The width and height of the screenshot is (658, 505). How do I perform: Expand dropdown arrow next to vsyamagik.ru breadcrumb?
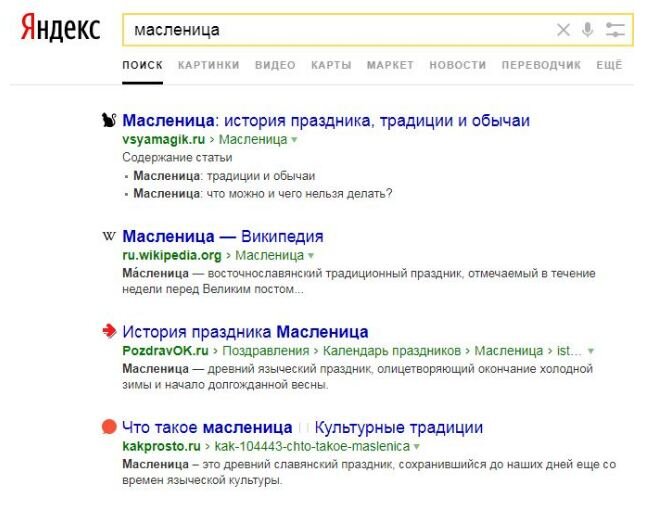(x=294, y=139)
